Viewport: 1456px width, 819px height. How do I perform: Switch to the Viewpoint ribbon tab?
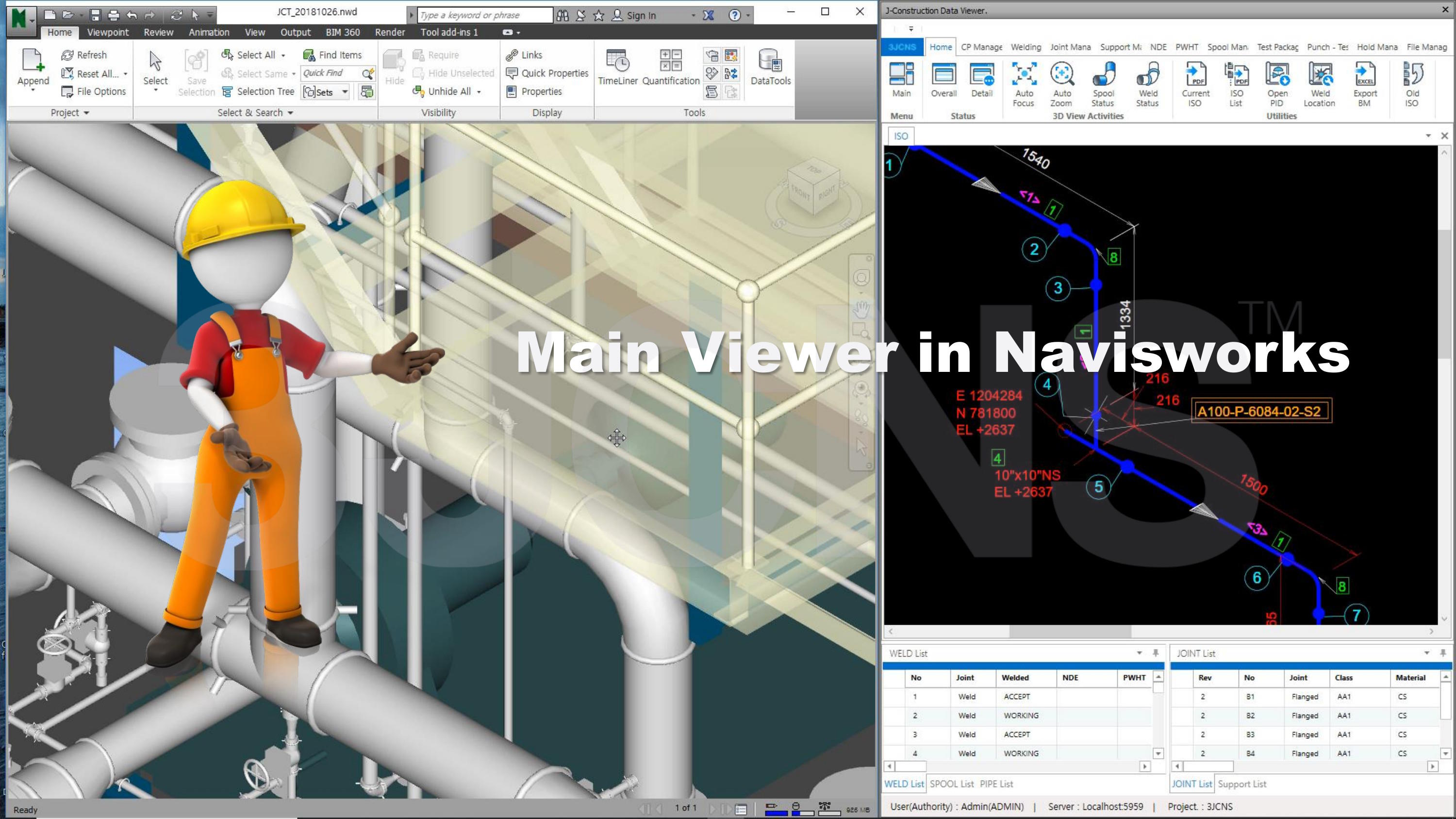click(107, 32)
